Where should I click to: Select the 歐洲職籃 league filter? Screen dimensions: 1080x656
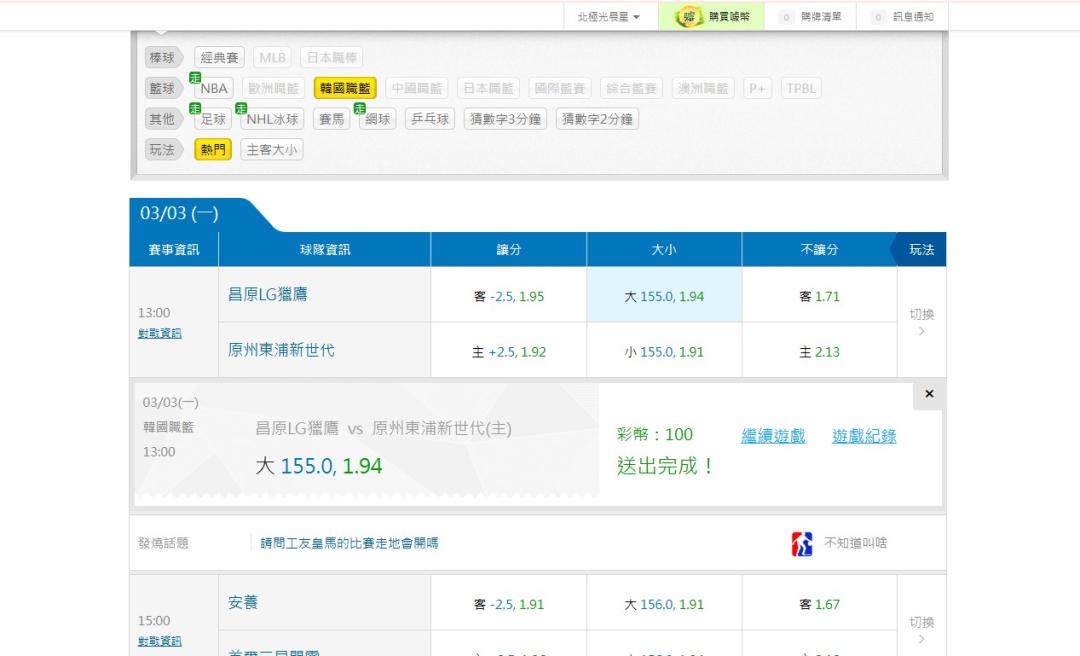(x=273, y=88)
